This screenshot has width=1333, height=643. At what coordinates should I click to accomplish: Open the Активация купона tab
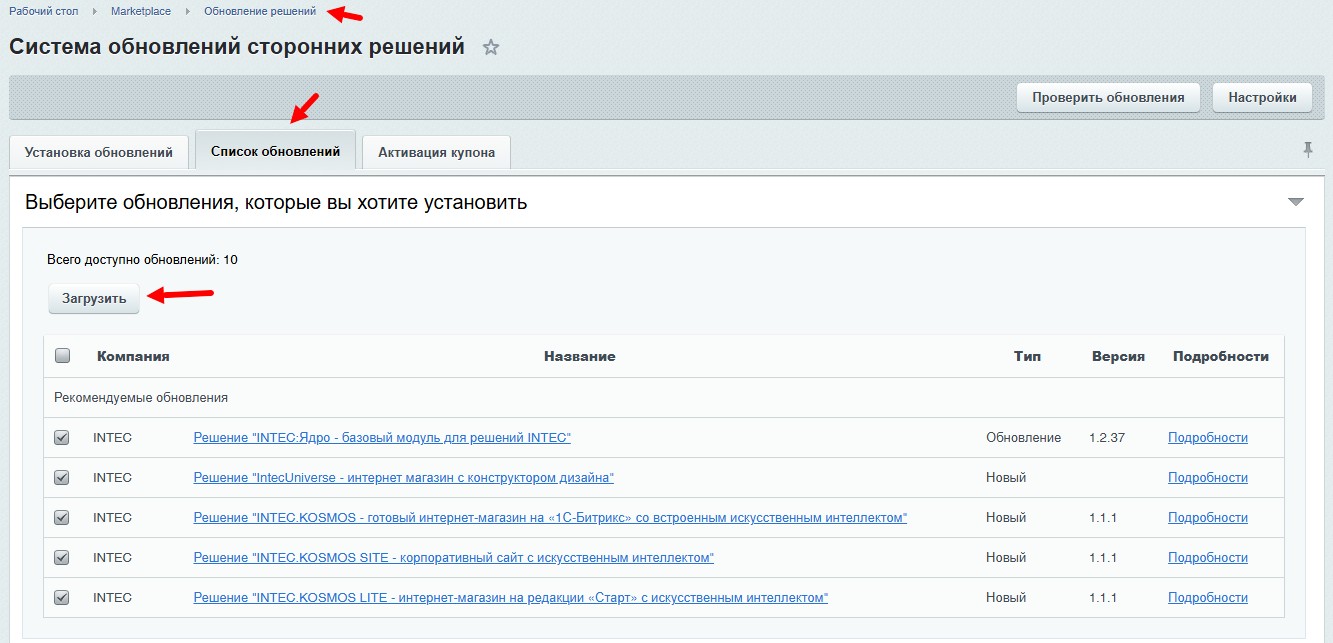click(436, 152)
